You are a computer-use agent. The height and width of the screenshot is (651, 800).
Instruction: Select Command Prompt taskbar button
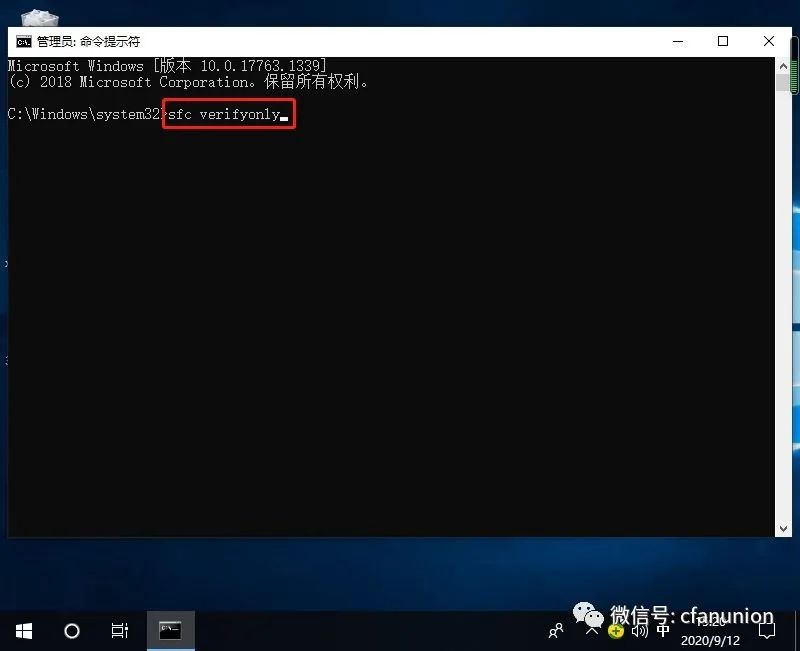tap(170, 631)
